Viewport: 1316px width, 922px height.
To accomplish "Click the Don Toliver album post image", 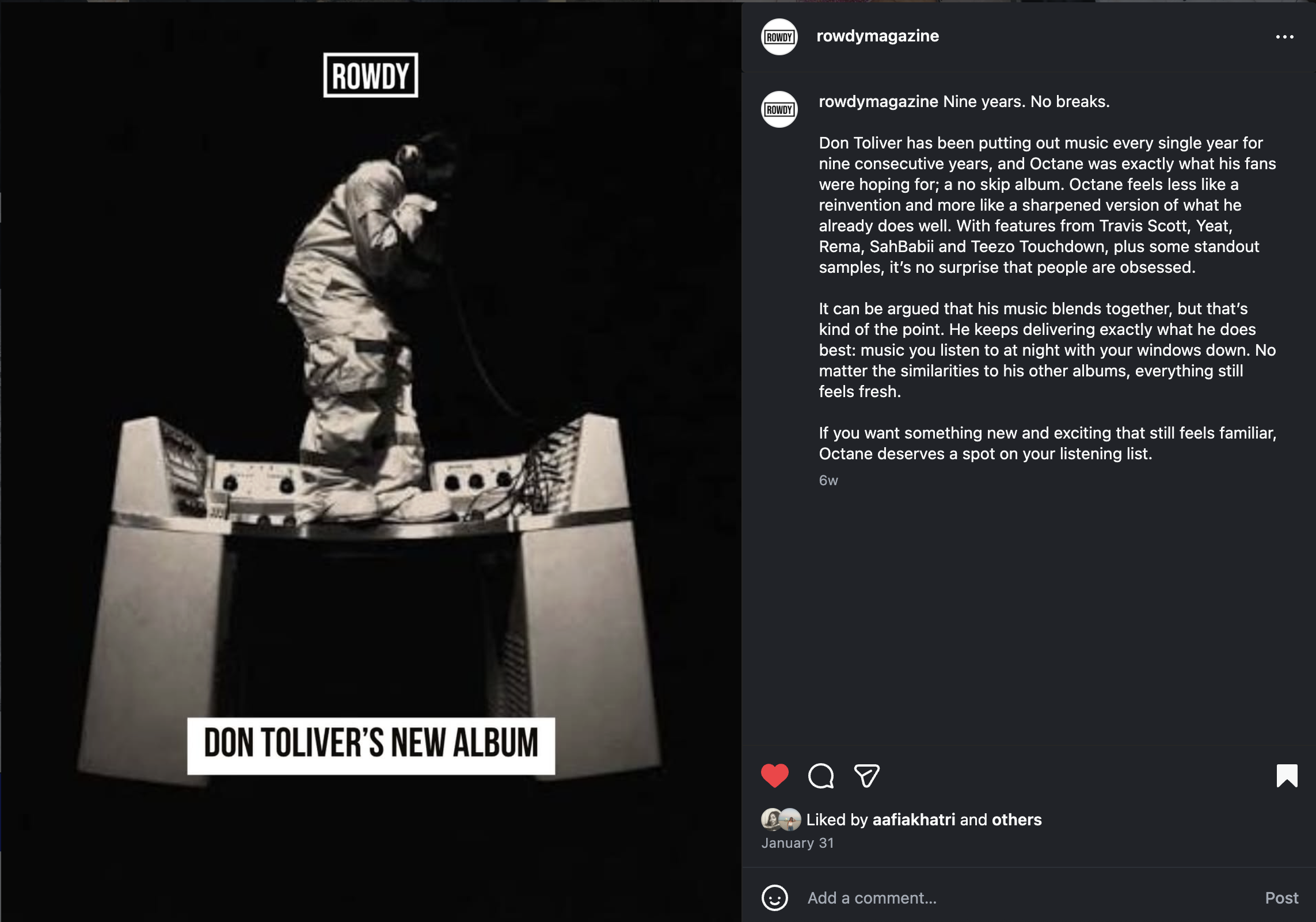I will pyautogui.click(x=371, y=462).
